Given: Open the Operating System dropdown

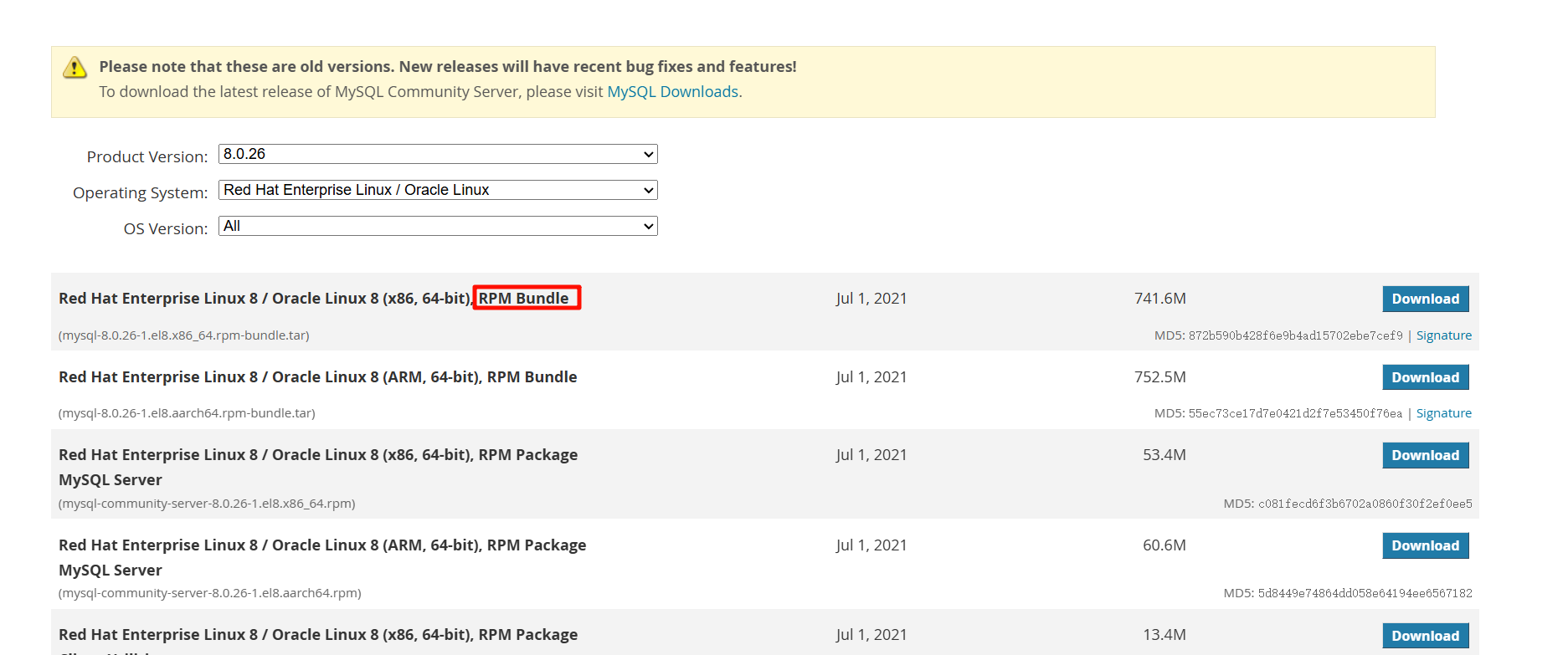Looking at the screenshot, I should coord(437,190).
